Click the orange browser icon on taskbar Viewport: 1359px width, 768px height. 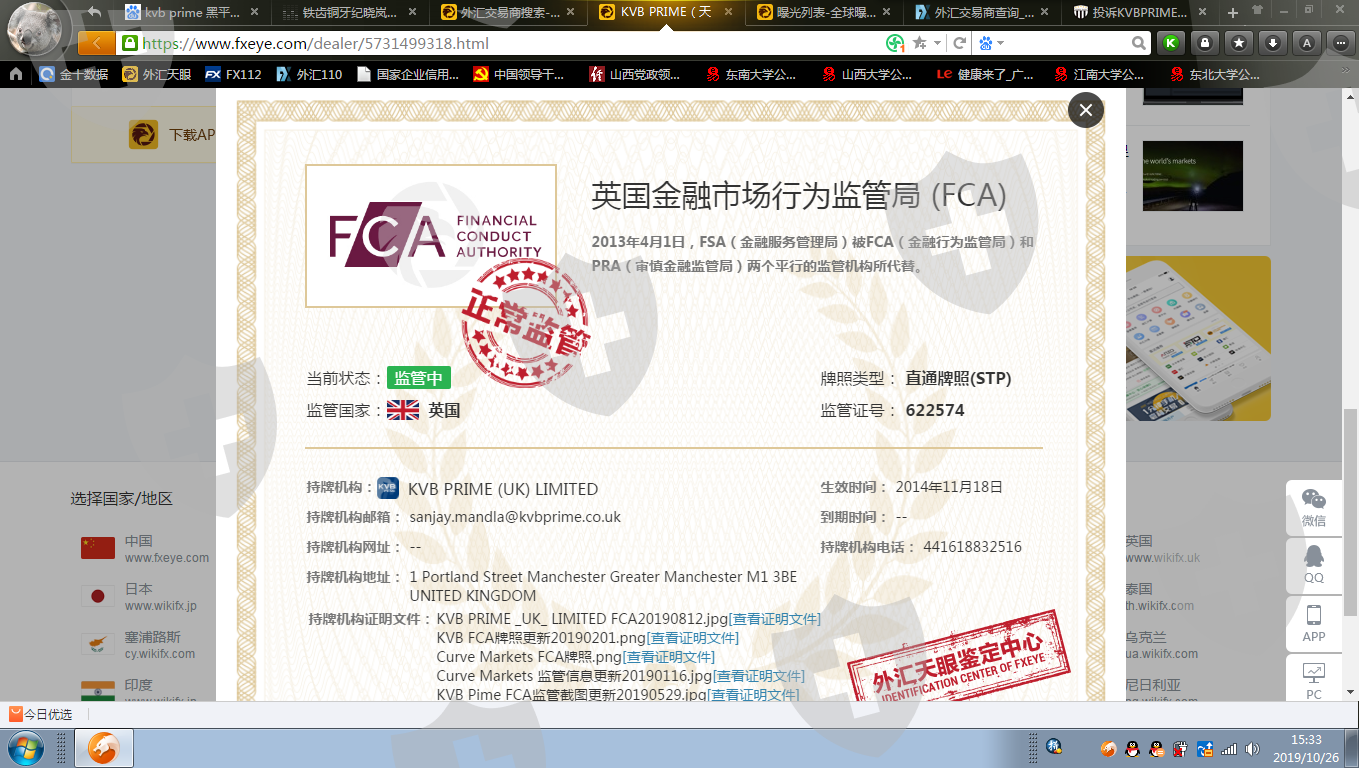tap(104, 748)
